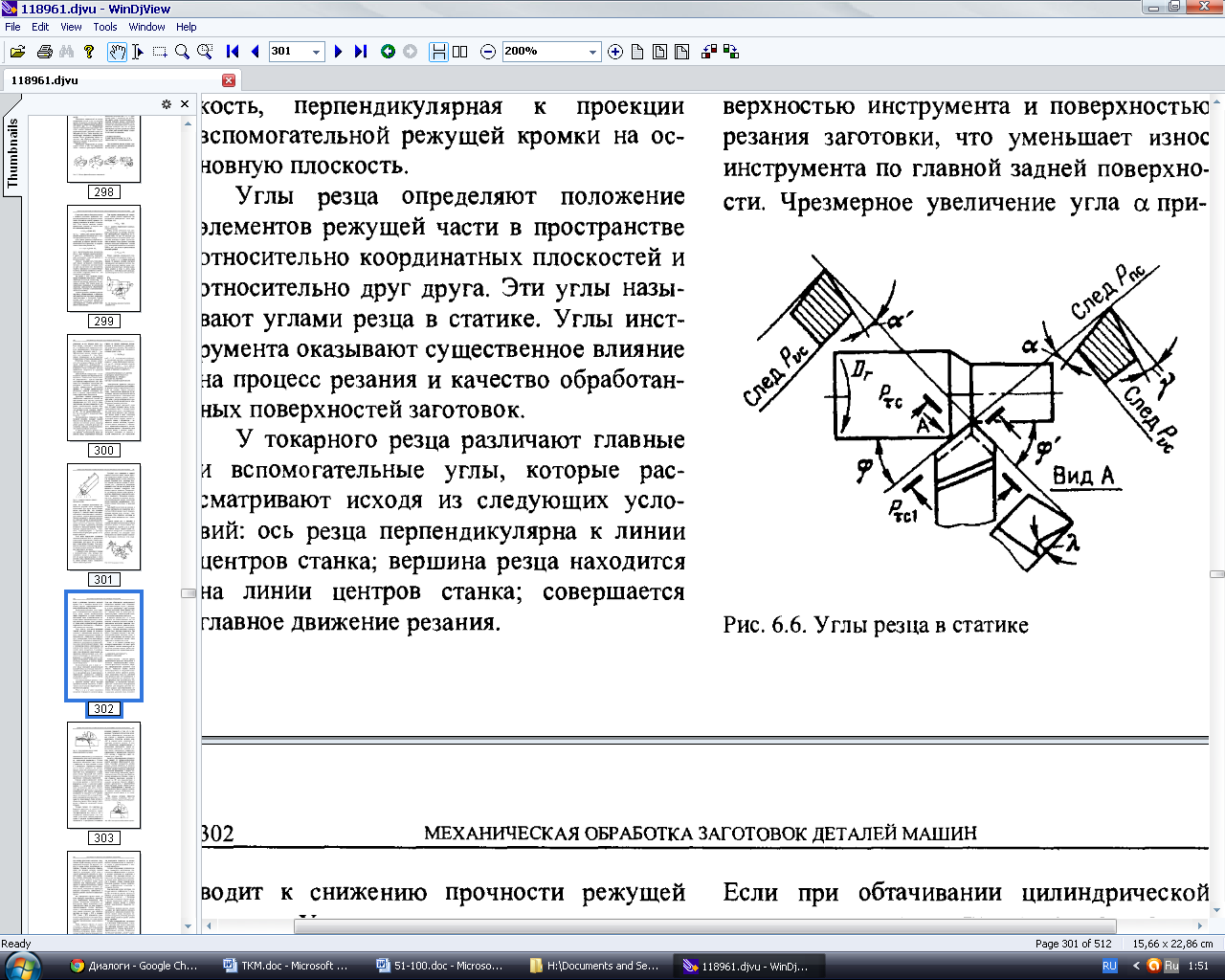Select page 298 thumbnail
This screenshot has width=1225, height=980.
click(x=103, y=148)
